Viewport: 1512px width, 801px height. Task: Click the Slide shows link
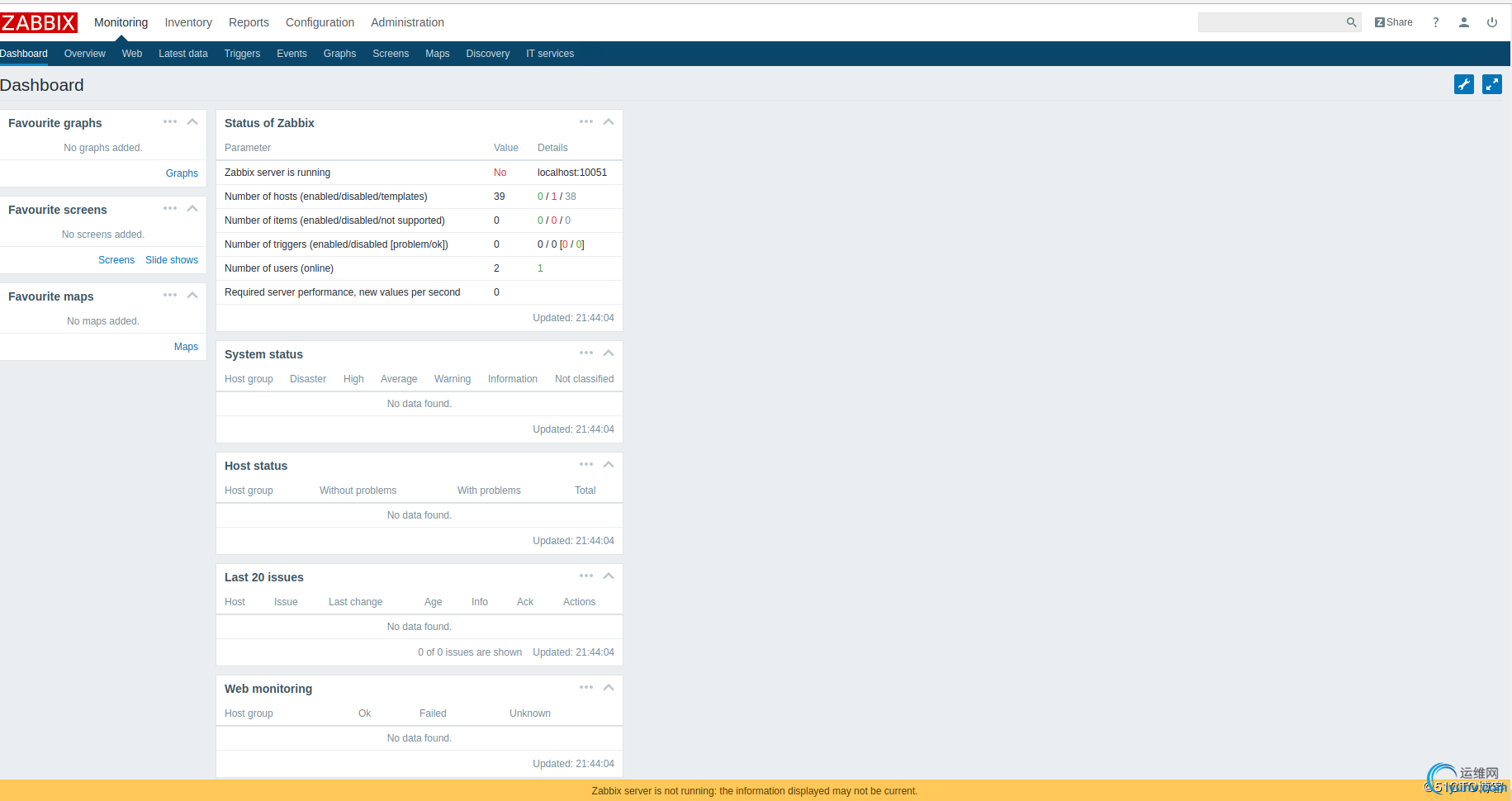[x=172, y=260]
